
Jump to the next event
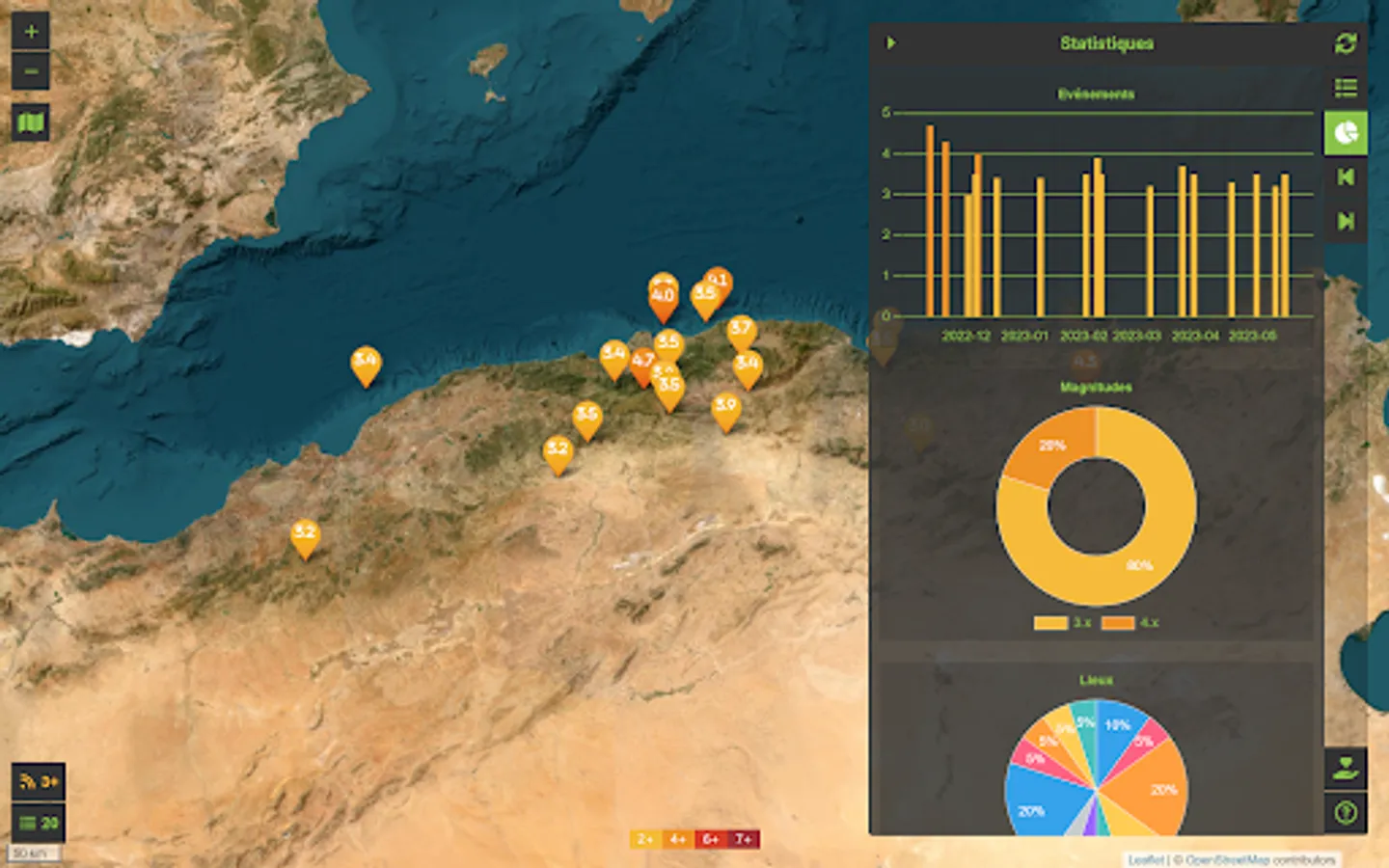pos(1346,221)
